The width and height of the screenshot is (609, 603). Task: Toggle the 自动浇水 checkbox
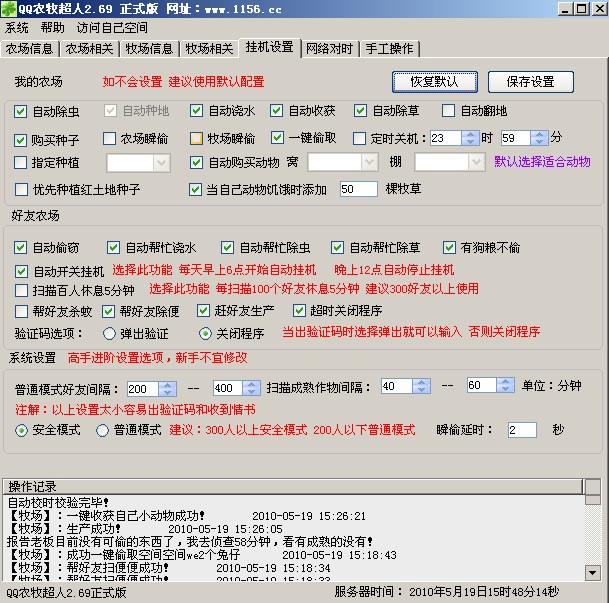(x=197, y=111)
